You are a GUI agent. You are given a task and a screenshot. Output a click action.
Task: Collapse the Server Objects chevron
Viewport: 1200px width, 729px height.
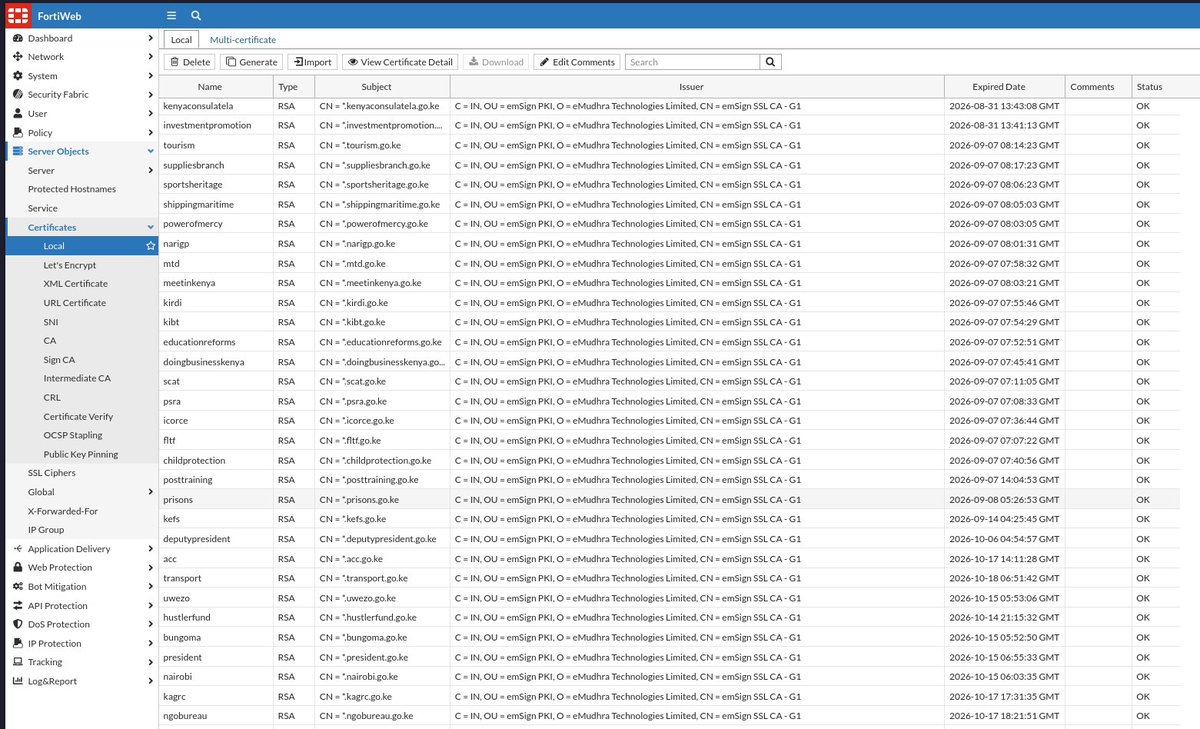(150, 152)
